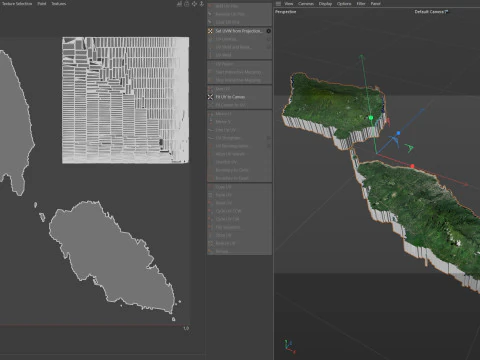Open the viewport Options menu
480x360 pixels.
[344, 4]
